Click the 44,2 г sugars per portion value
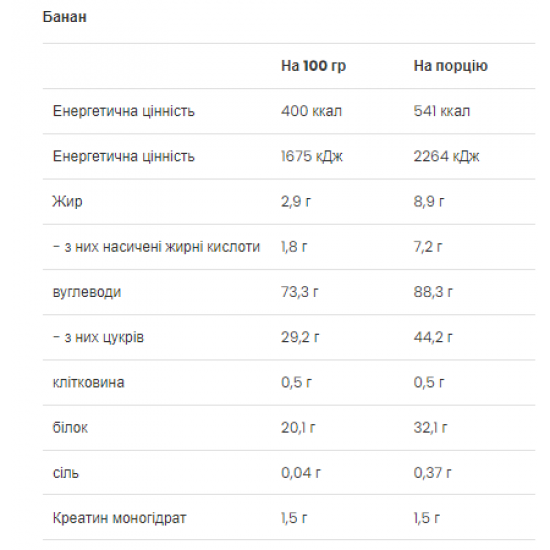550x550 pixels. coord(433,337)
